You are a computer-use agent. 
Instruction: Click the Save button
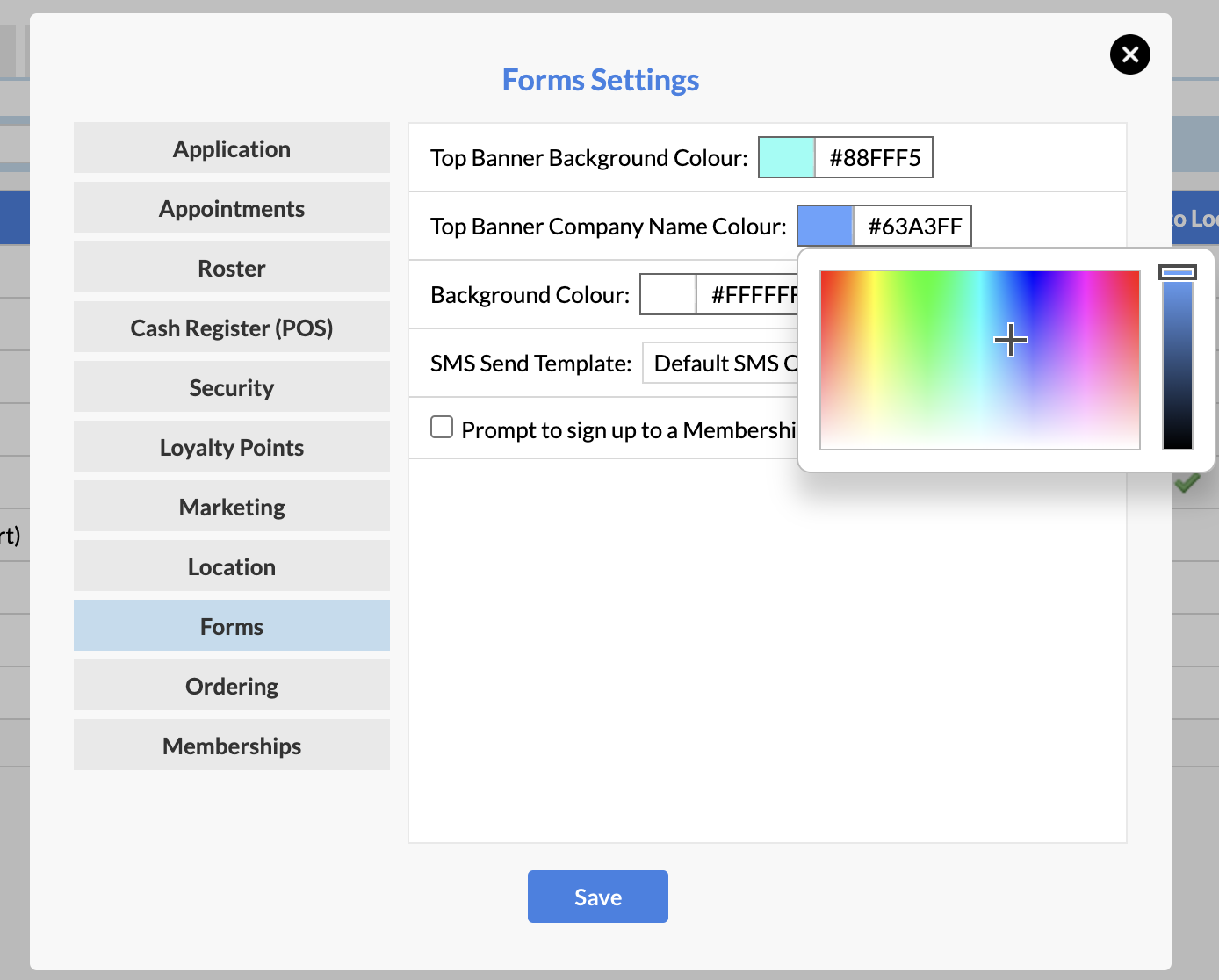point(597,897)
